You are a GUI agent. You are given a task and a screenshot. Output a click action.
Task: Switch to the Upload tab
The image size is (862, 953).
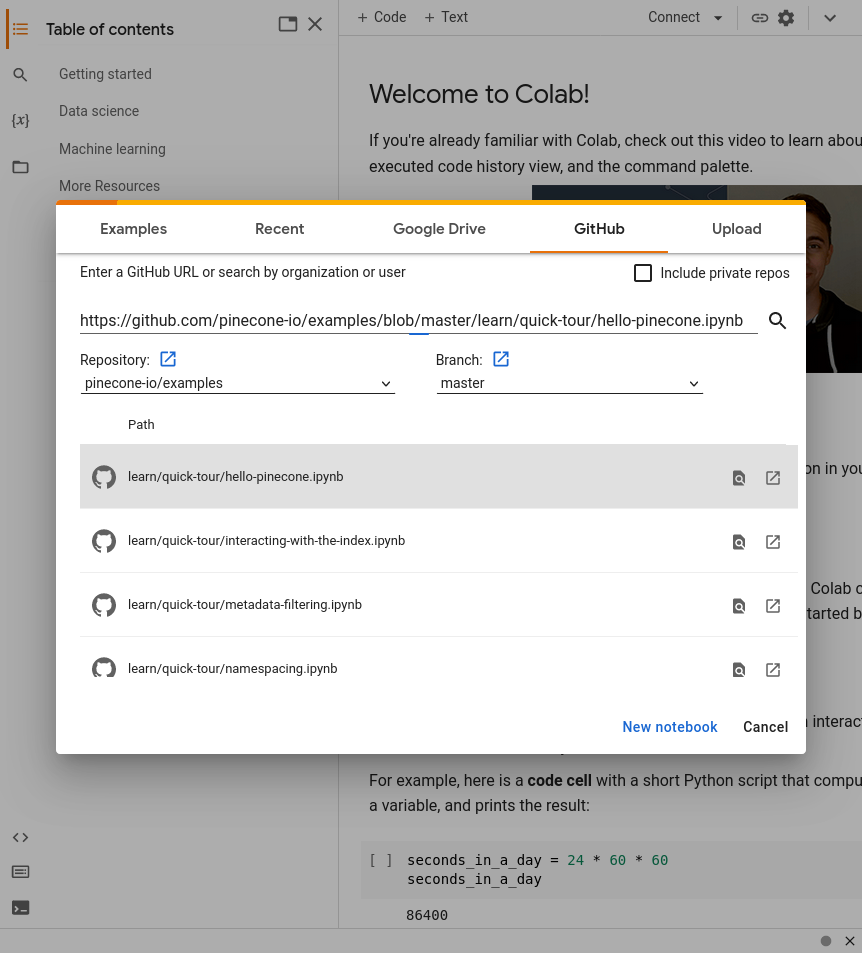[x=736, y=229]
